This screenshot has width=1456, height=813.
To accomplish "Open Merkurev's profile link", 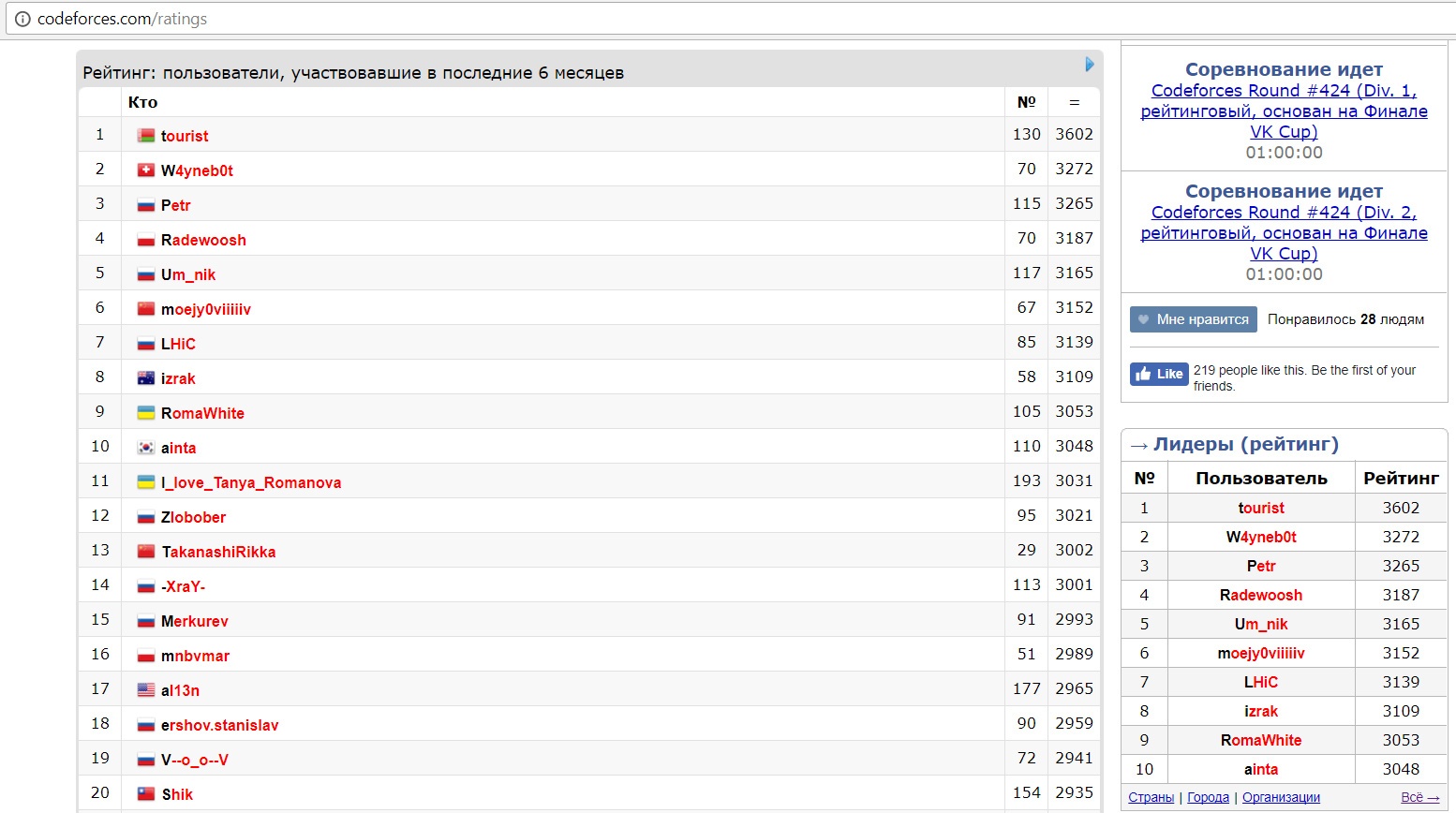I will pos(195,621).
